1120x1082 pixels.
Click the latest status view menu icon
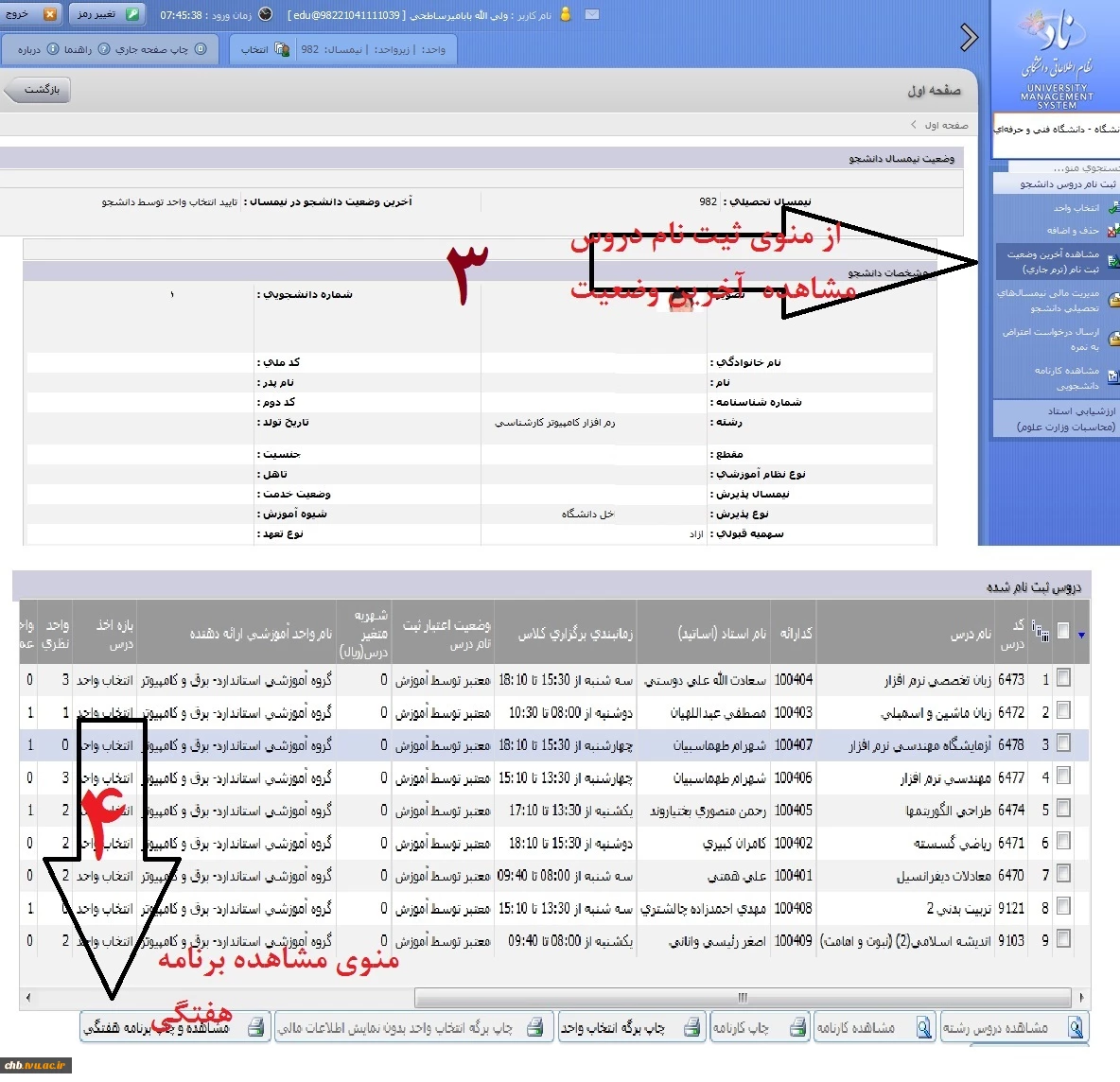click(1112, 262)
